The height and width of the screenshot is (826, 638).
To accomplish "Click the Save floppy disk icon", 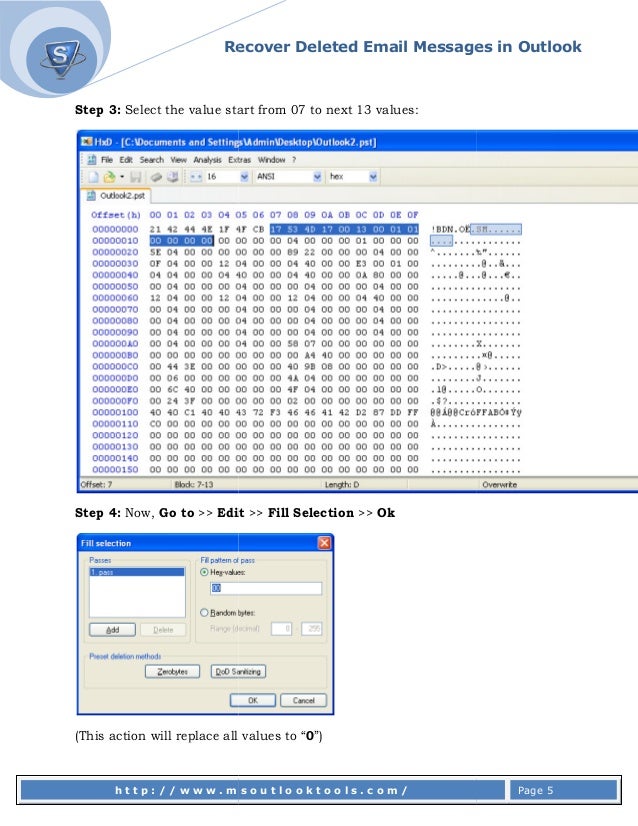I will 136,177.
